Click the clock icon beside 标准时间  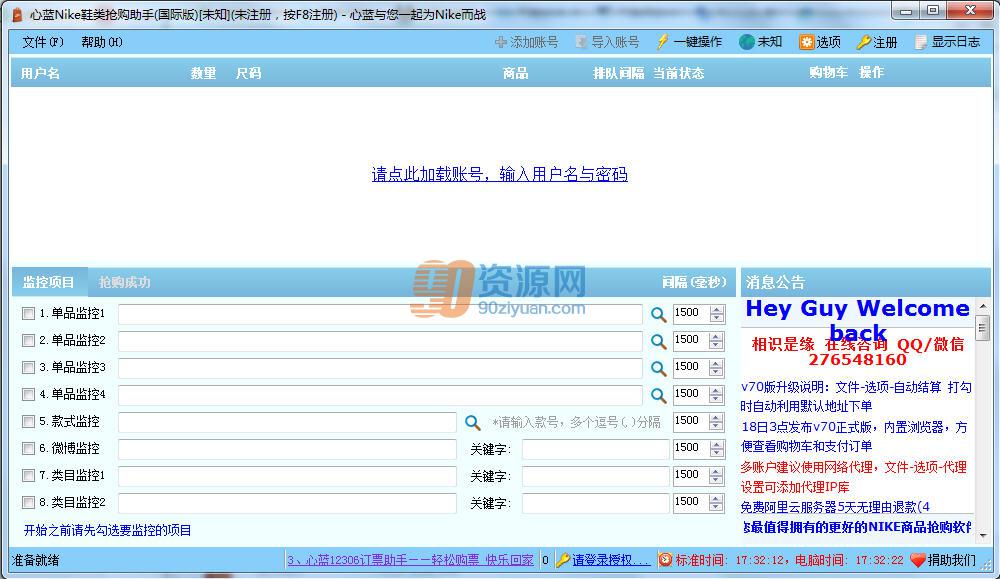[x=665, y=560]
